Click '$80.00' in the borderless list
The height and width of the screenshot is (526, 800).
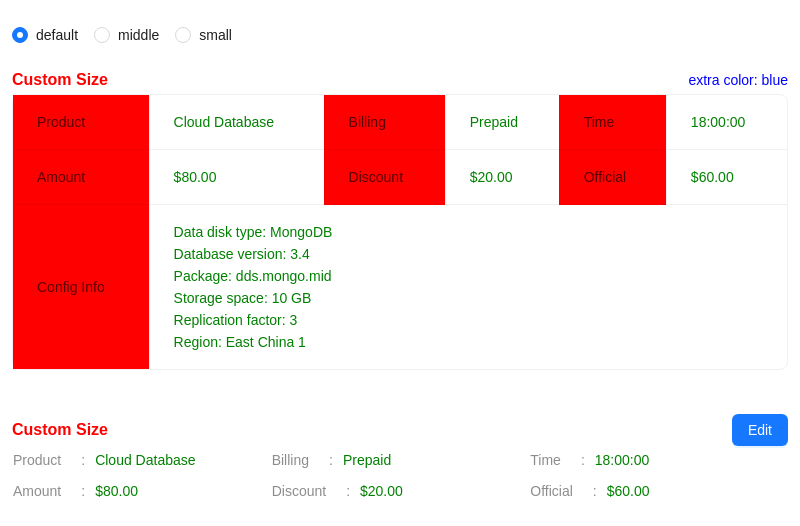point(116,491)
